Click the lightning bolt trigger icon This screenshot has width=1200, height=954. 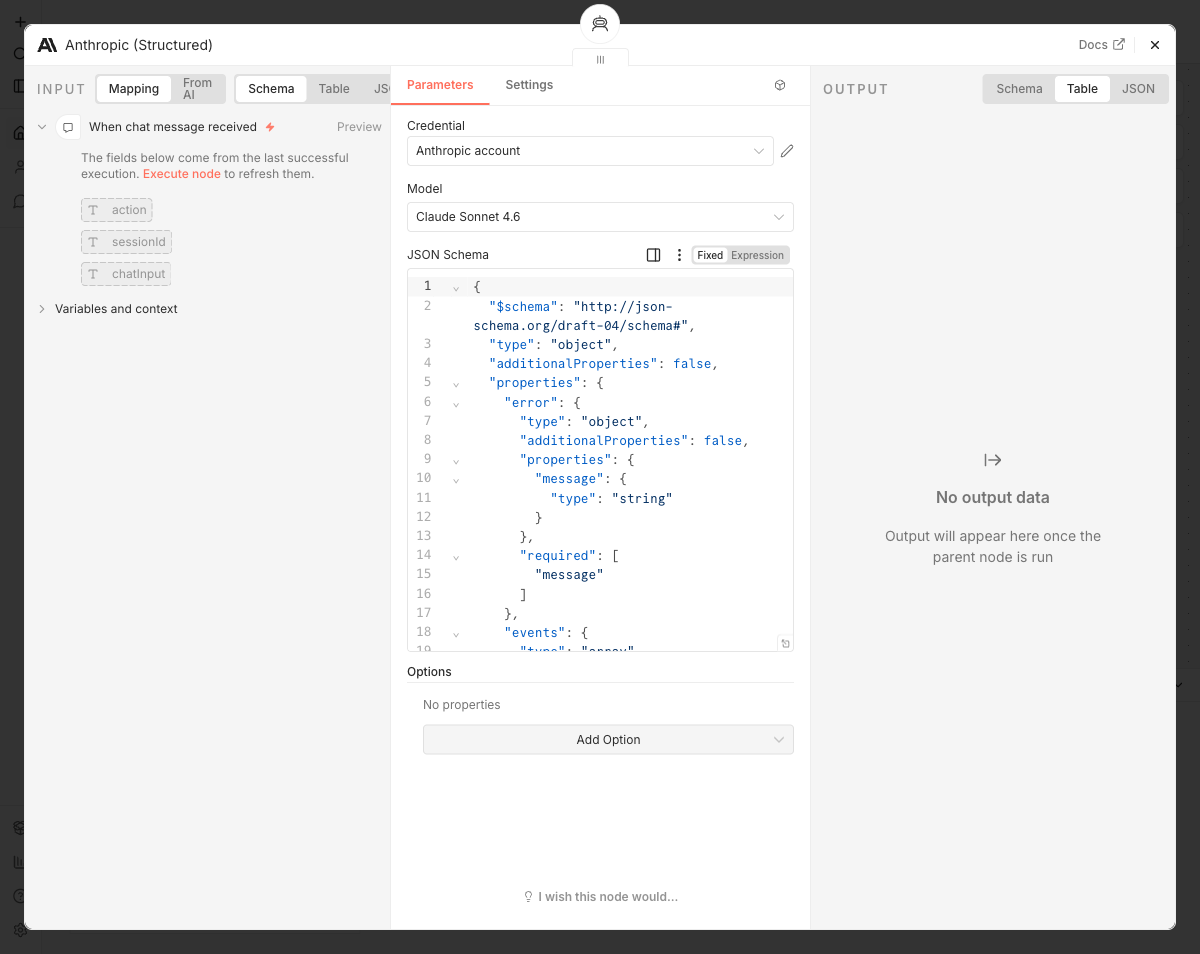point(270,127)
